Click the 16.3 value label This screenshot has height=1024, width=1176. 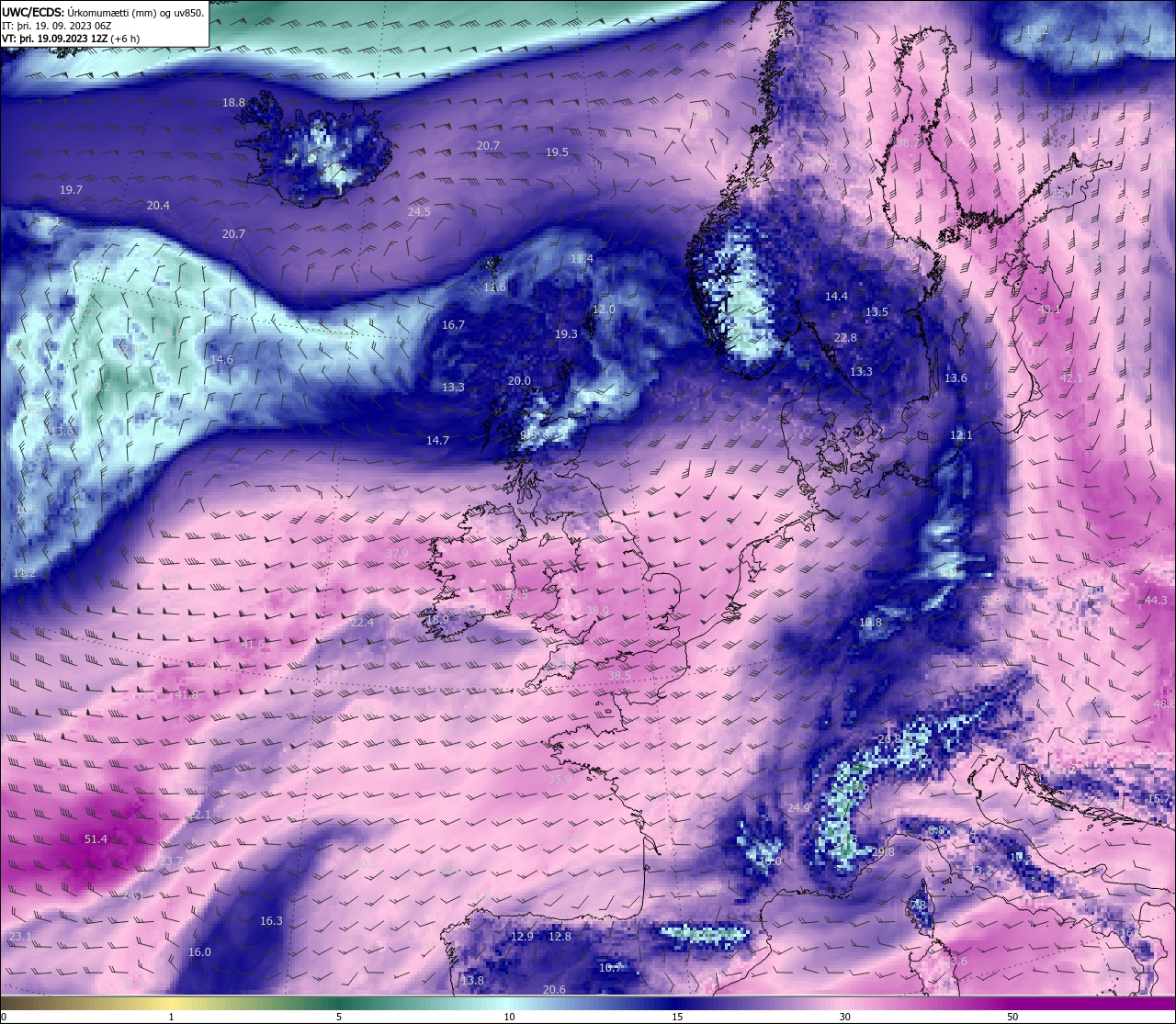pyautogui.click(x=271, y=921)
